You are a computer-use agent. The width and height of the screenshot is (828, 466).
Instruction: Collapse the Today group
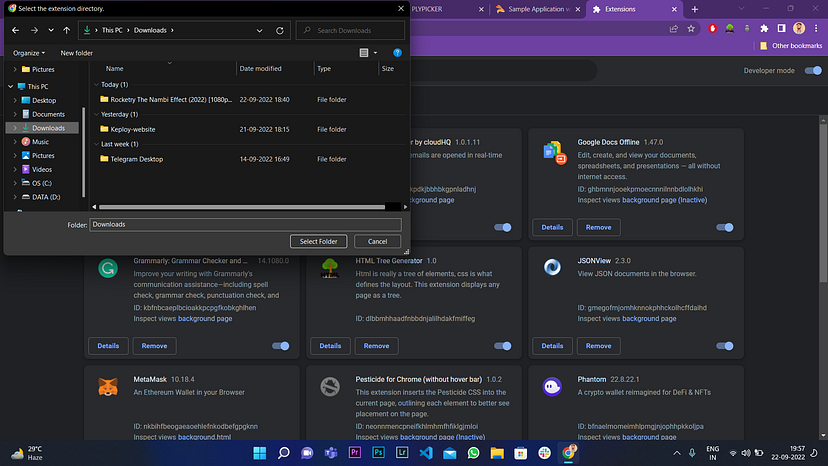(x=96, y=85)
